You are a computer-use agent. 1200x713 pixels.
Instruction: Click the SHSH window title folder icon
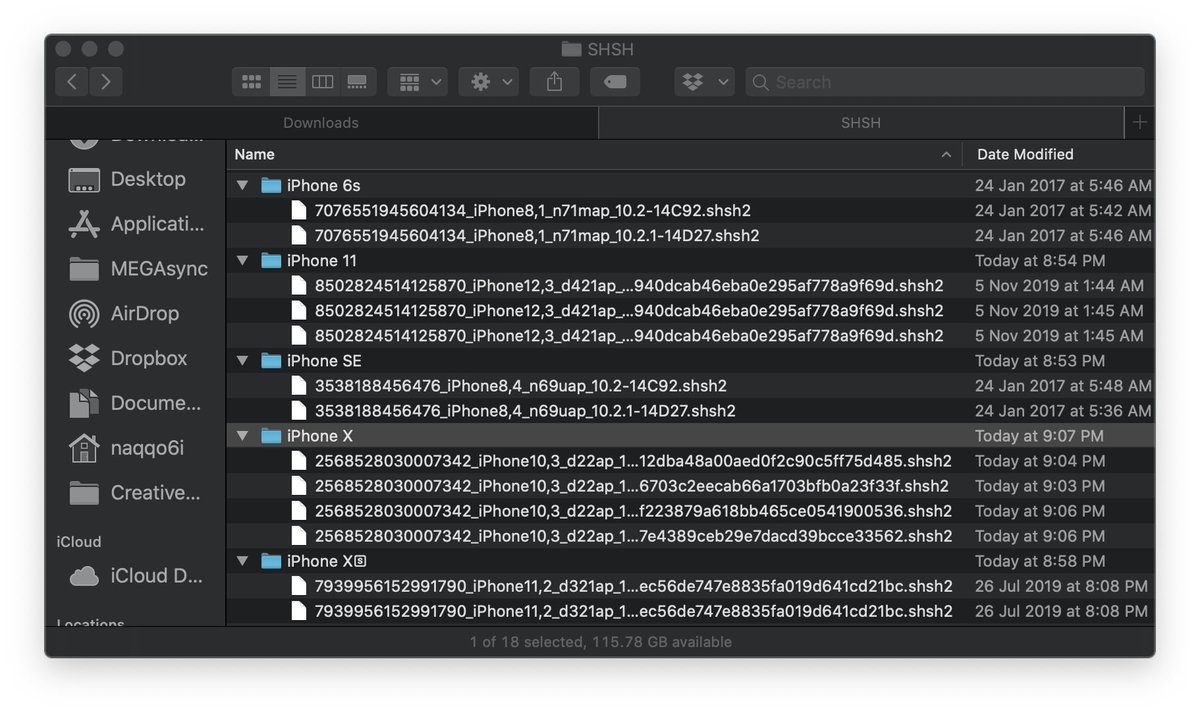pos(571,49)
